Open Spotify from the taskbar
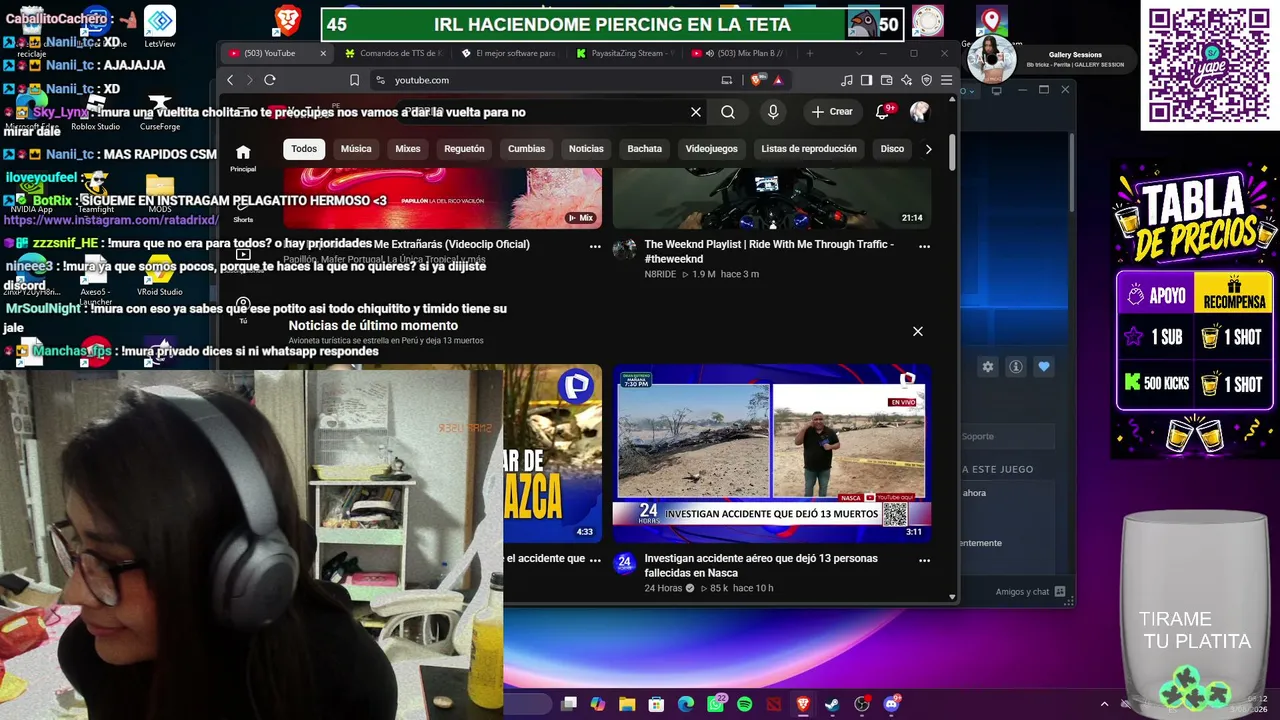Image resolution: width=1280 pixels, height=720 pixels. tap(744, 704)
